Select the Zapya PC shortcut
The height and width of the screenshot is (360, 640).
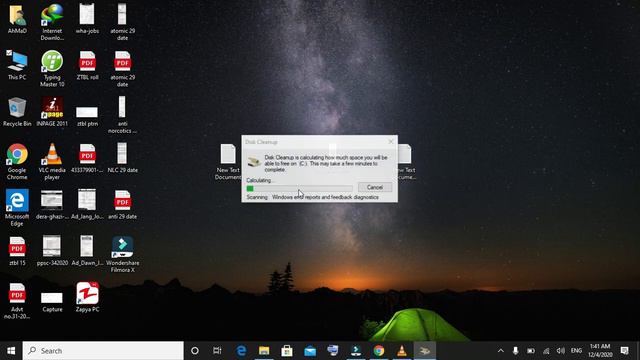(87, 298)
